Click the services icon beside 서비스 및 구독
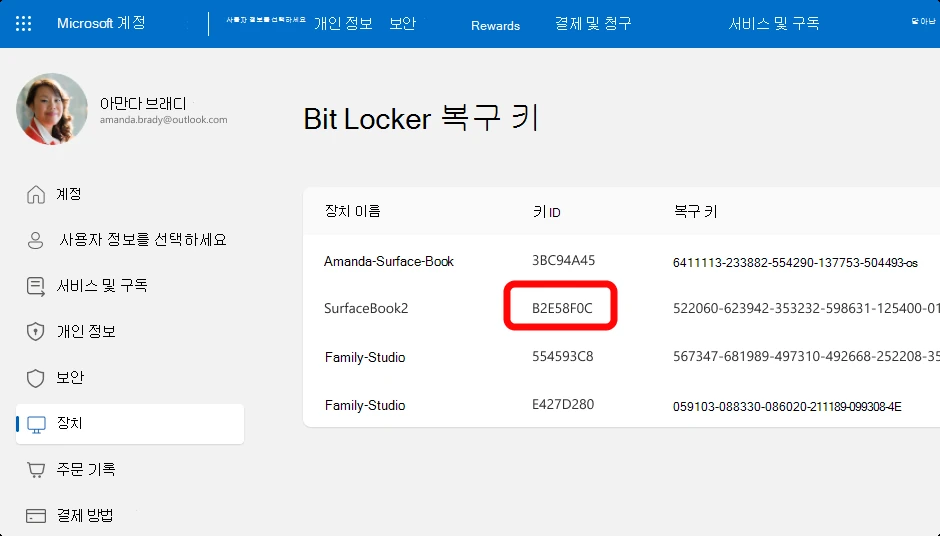Image resolution: width=940 pixels, height=536 pixels. pos(36,286)
